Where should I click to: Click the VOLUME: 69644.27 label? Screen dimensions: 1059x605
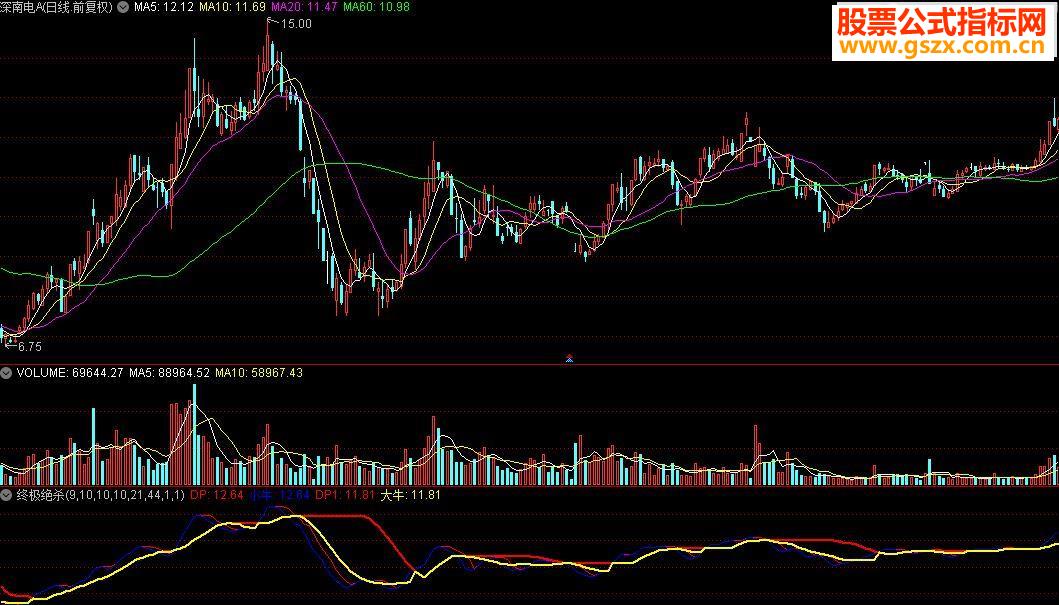(x=70, y=373)
